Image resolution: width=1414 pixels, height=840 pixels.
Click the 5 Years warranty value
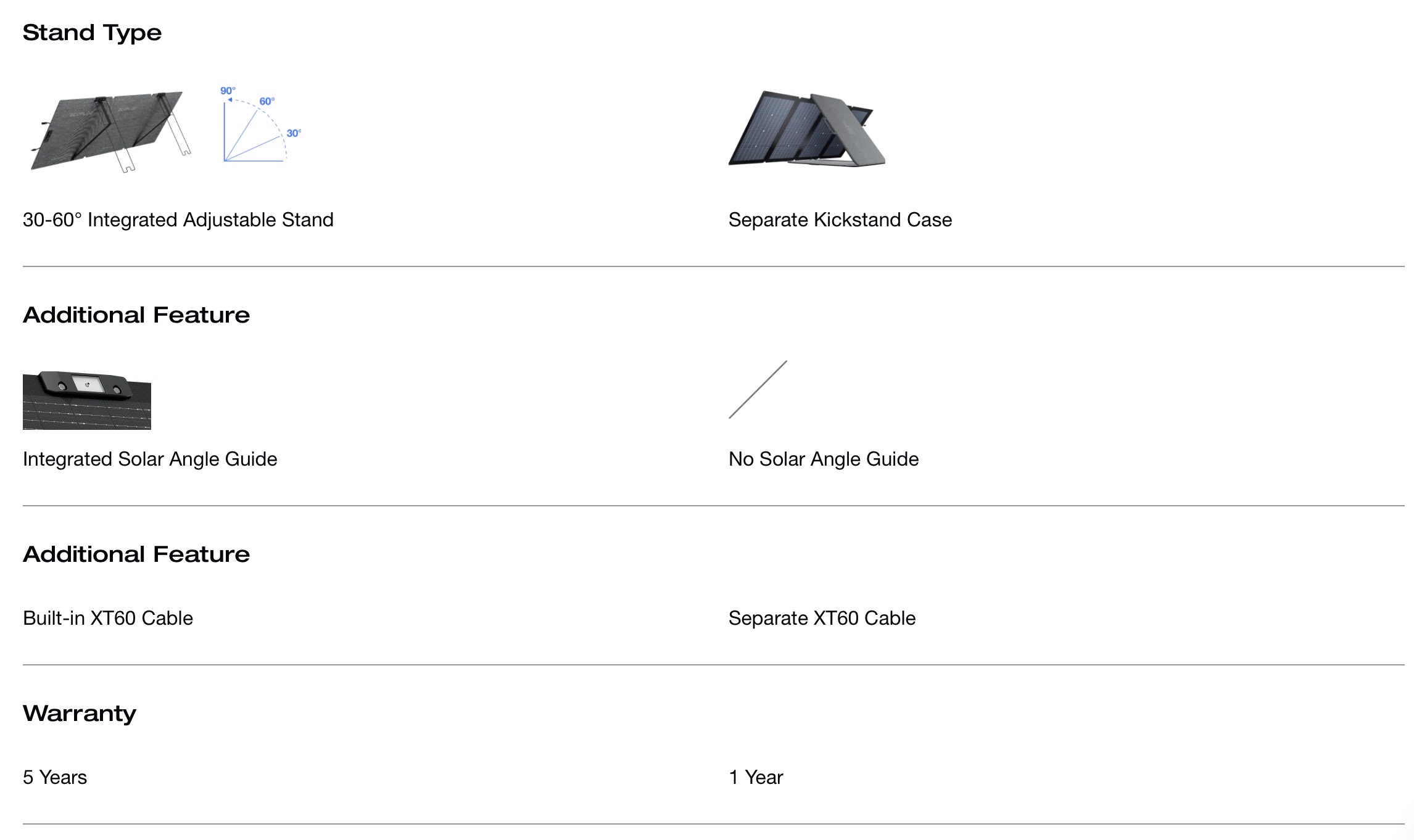point(55,777)
